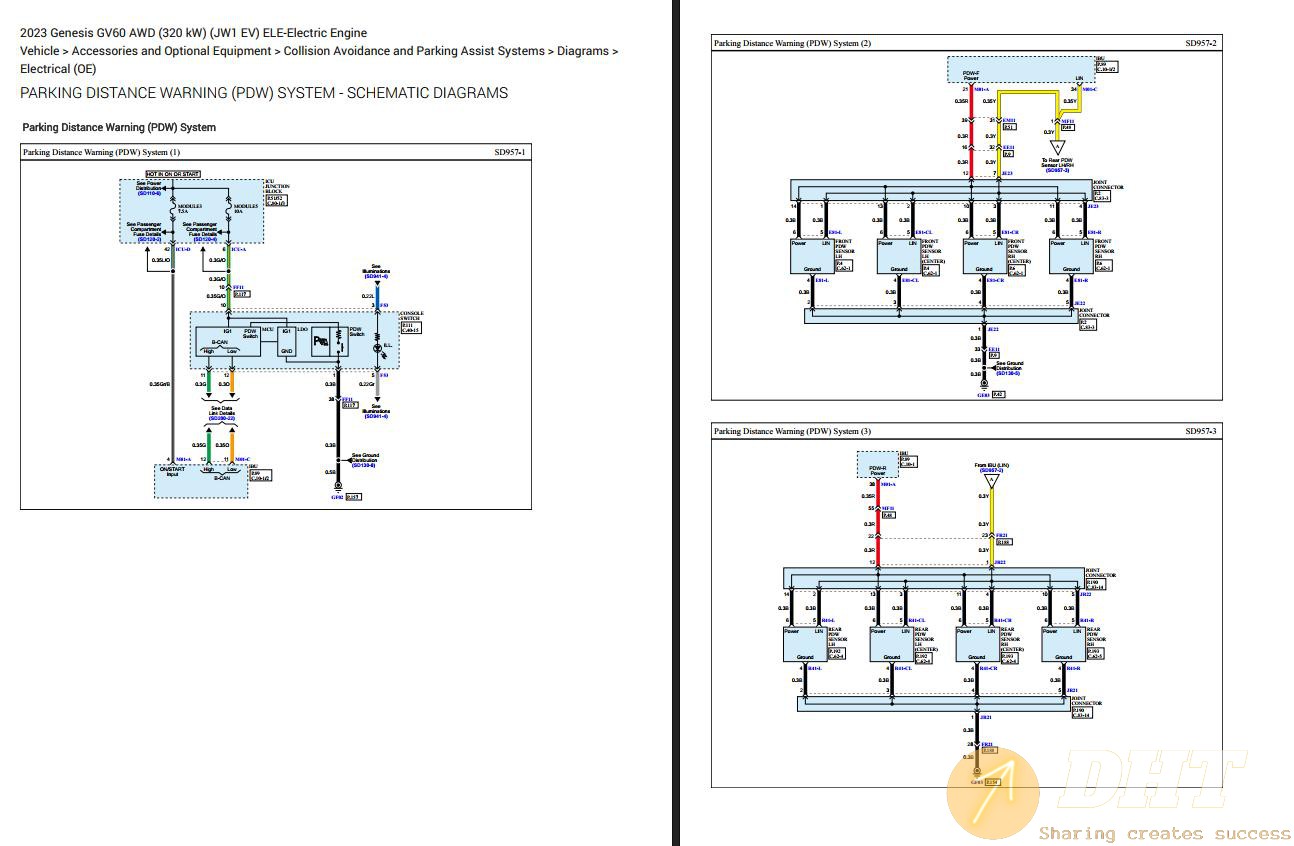Click the 'ICU JUNCTION BLOCK' label
Image resolution: width=1294 pixels, height=846 pixels.
(277, 187)
